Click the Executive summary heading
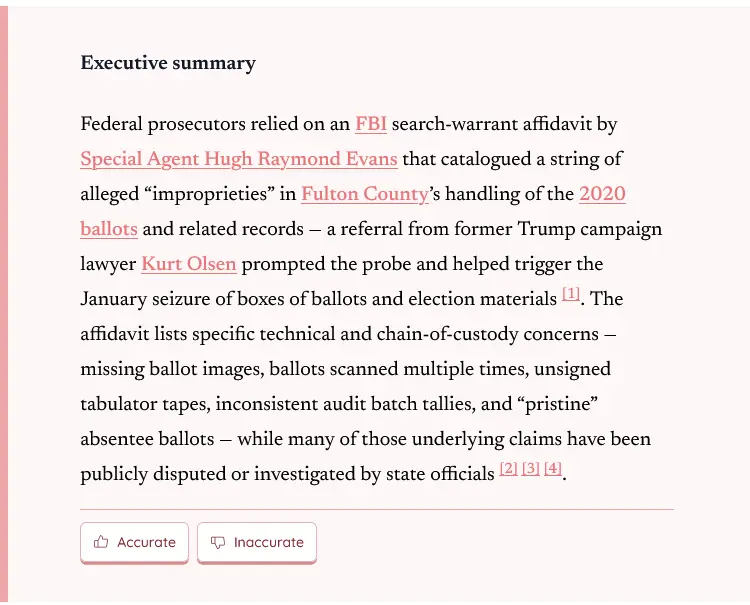The width and height of the screenshot is (750, 605). pos(168,63)
